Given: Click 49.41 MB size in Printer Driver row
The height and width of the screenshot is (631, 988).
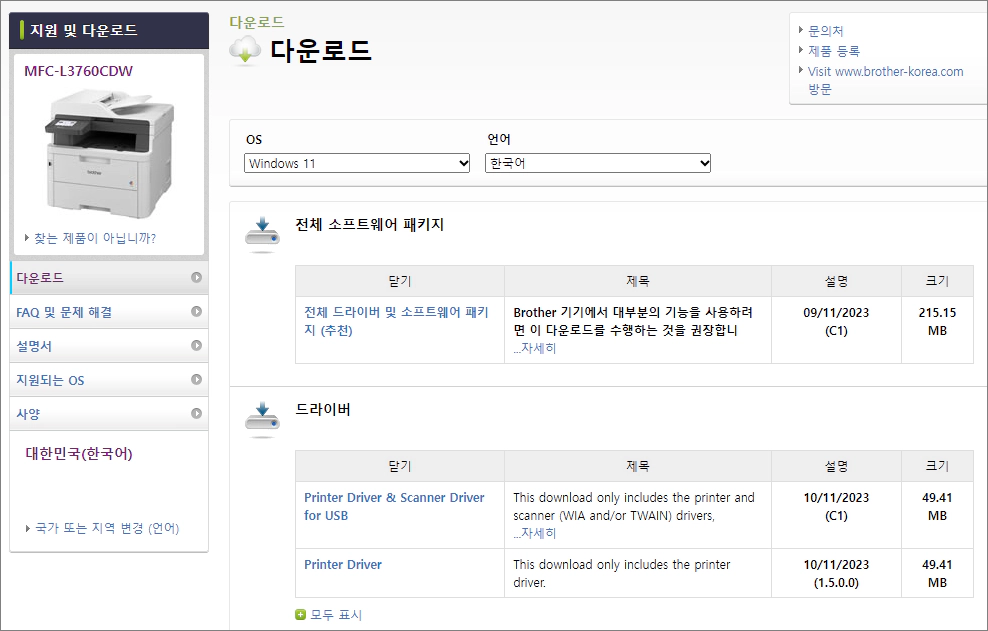Looking at the screenshot, I should tap(937, 574).
